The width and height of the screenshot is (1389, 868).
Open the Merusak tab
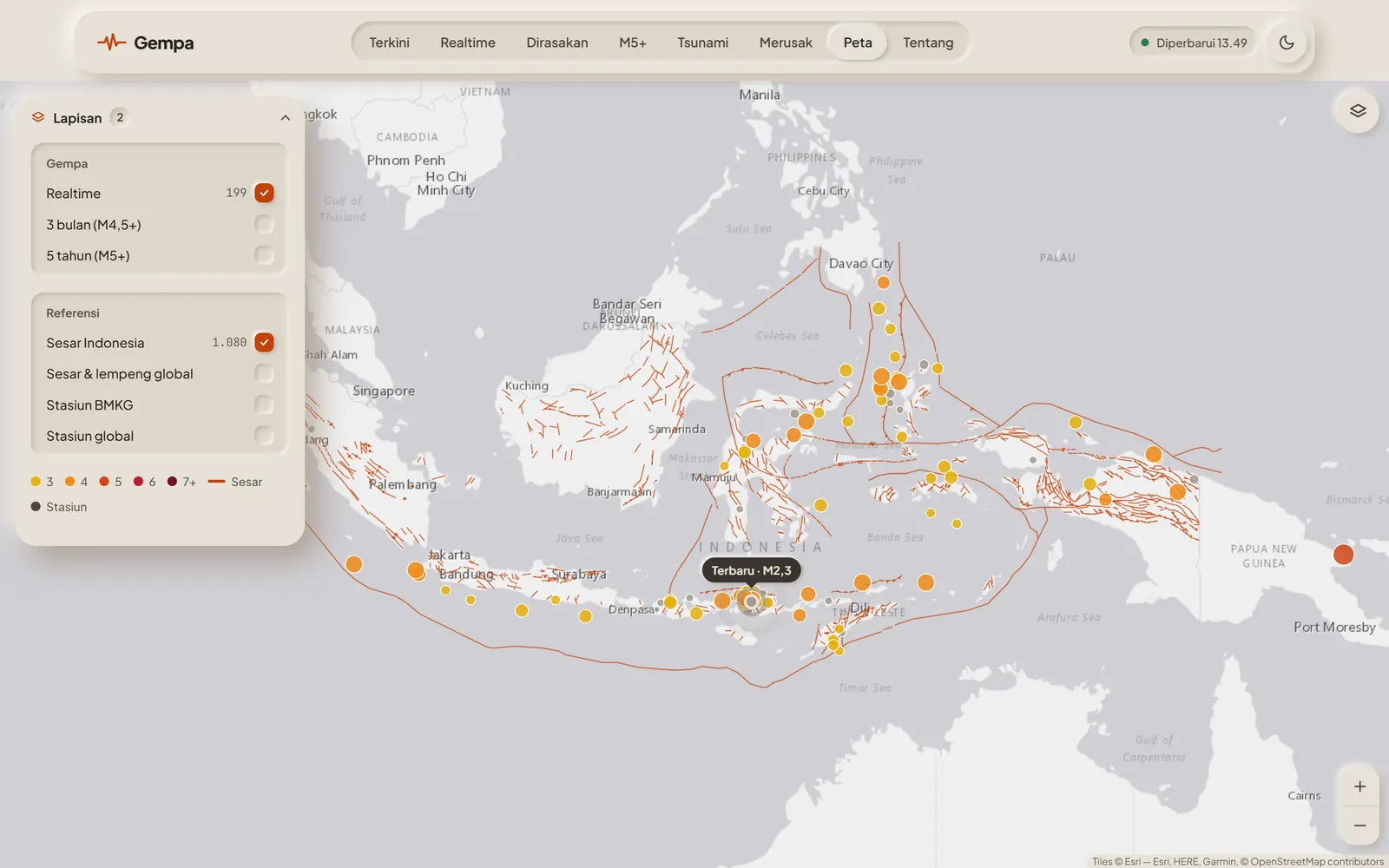[x=786, y=43]
